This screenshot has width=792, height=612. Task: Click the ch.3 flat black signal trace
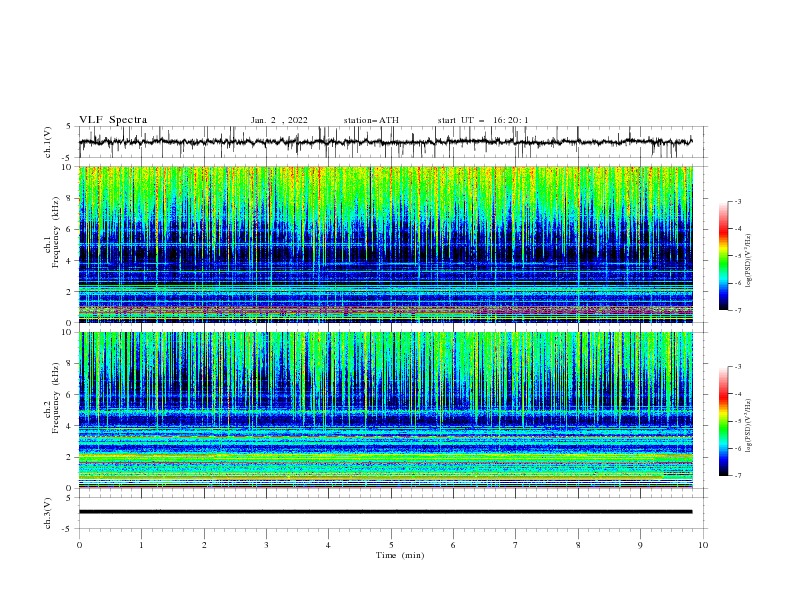click(x=385, y=512)
